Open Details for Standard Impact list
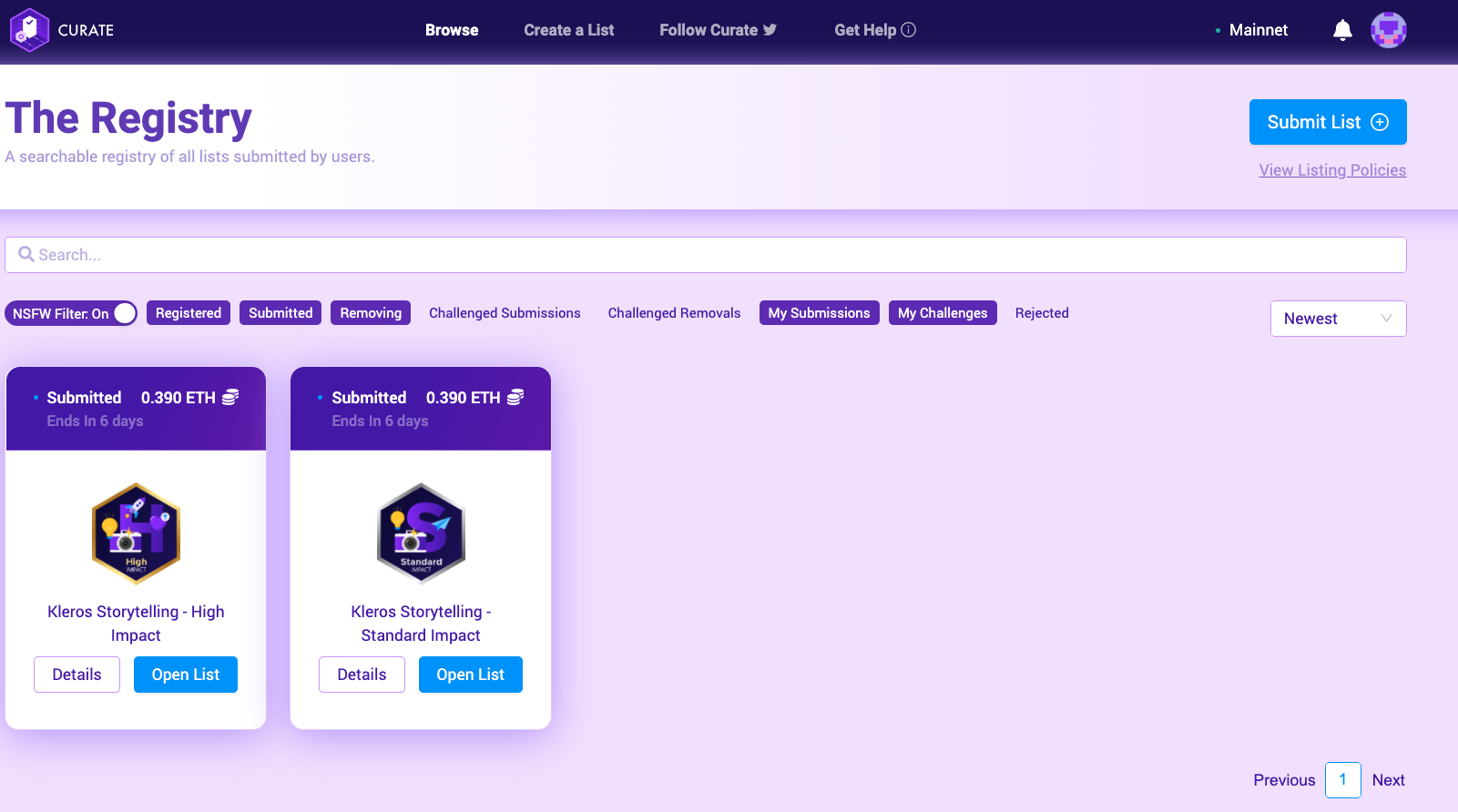 click(362, 675)
